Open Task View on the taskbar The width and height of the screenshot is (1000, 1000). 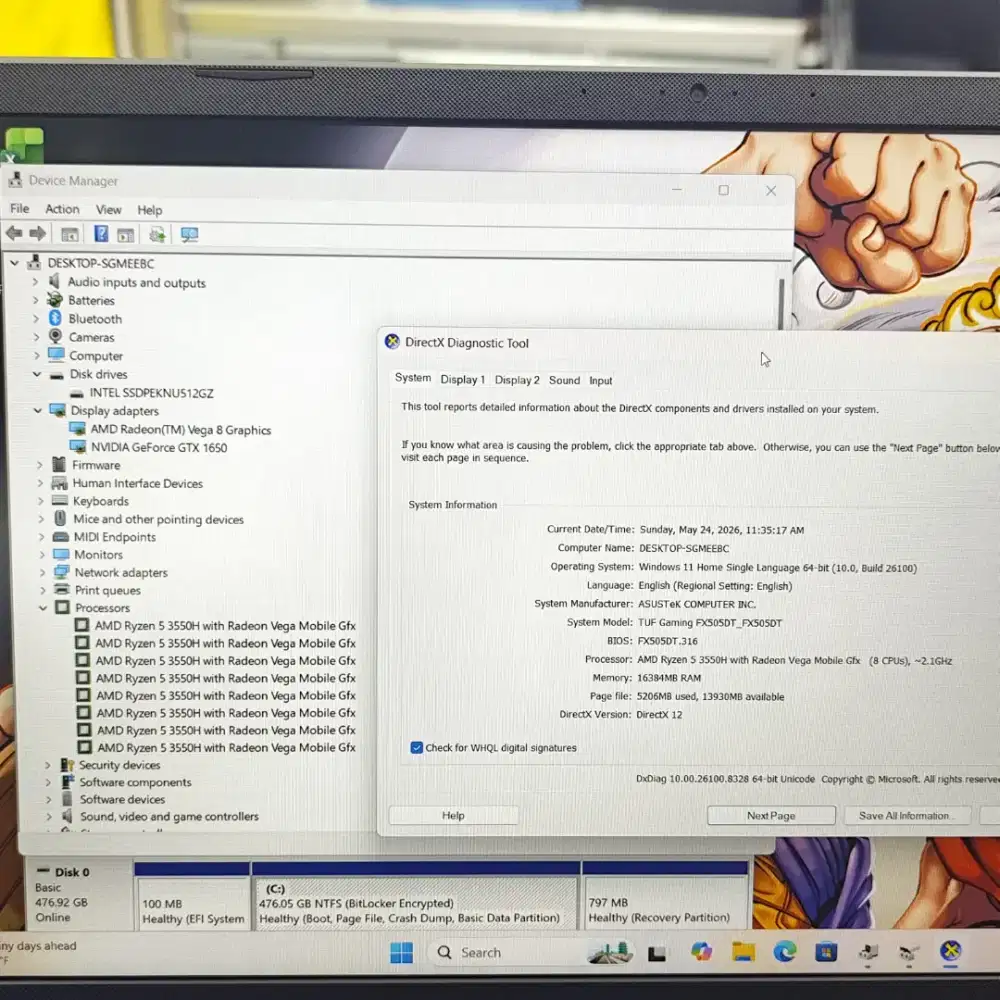point(657,953)
